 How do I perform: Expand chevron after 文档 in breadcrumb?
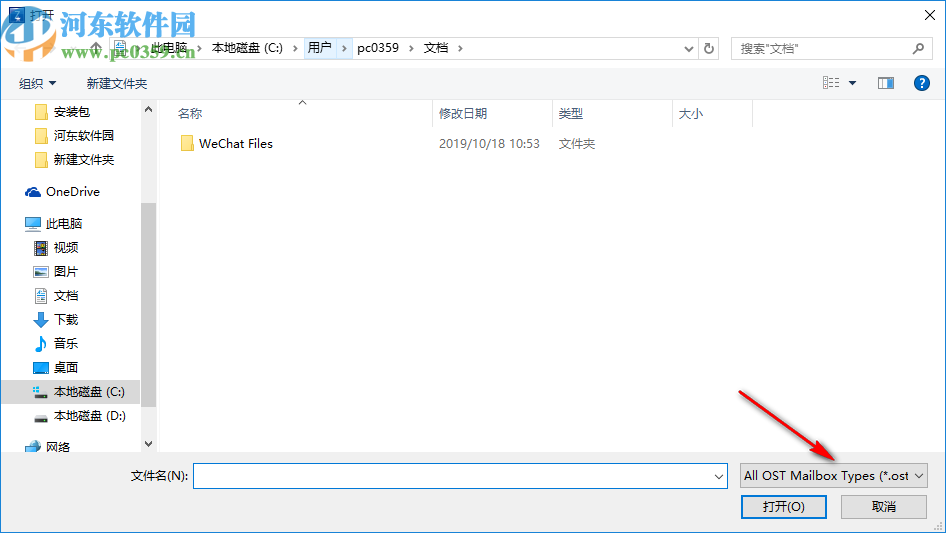[460, 48]
